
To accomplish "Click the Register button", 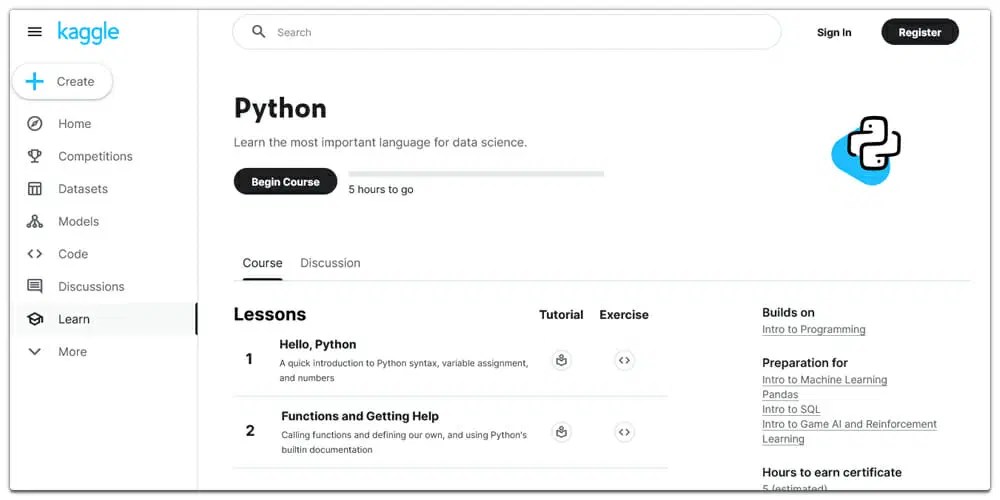I will click(x=919, y=32).
